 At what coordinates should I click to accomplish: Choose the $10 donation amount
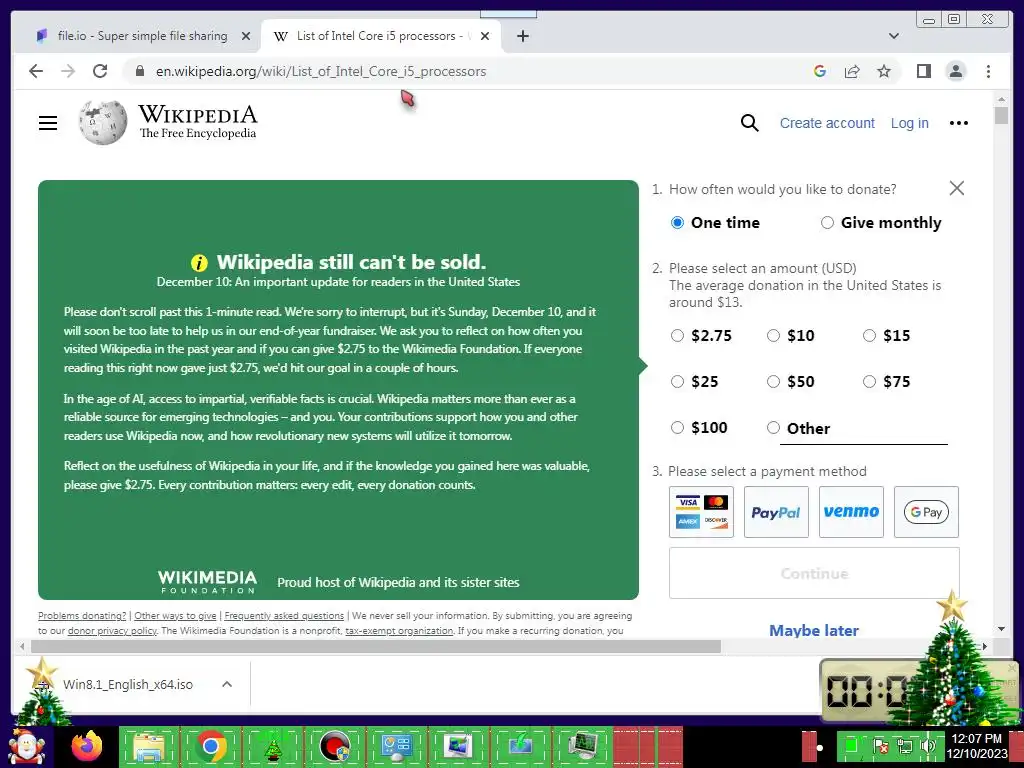click(x=773, y=336)
